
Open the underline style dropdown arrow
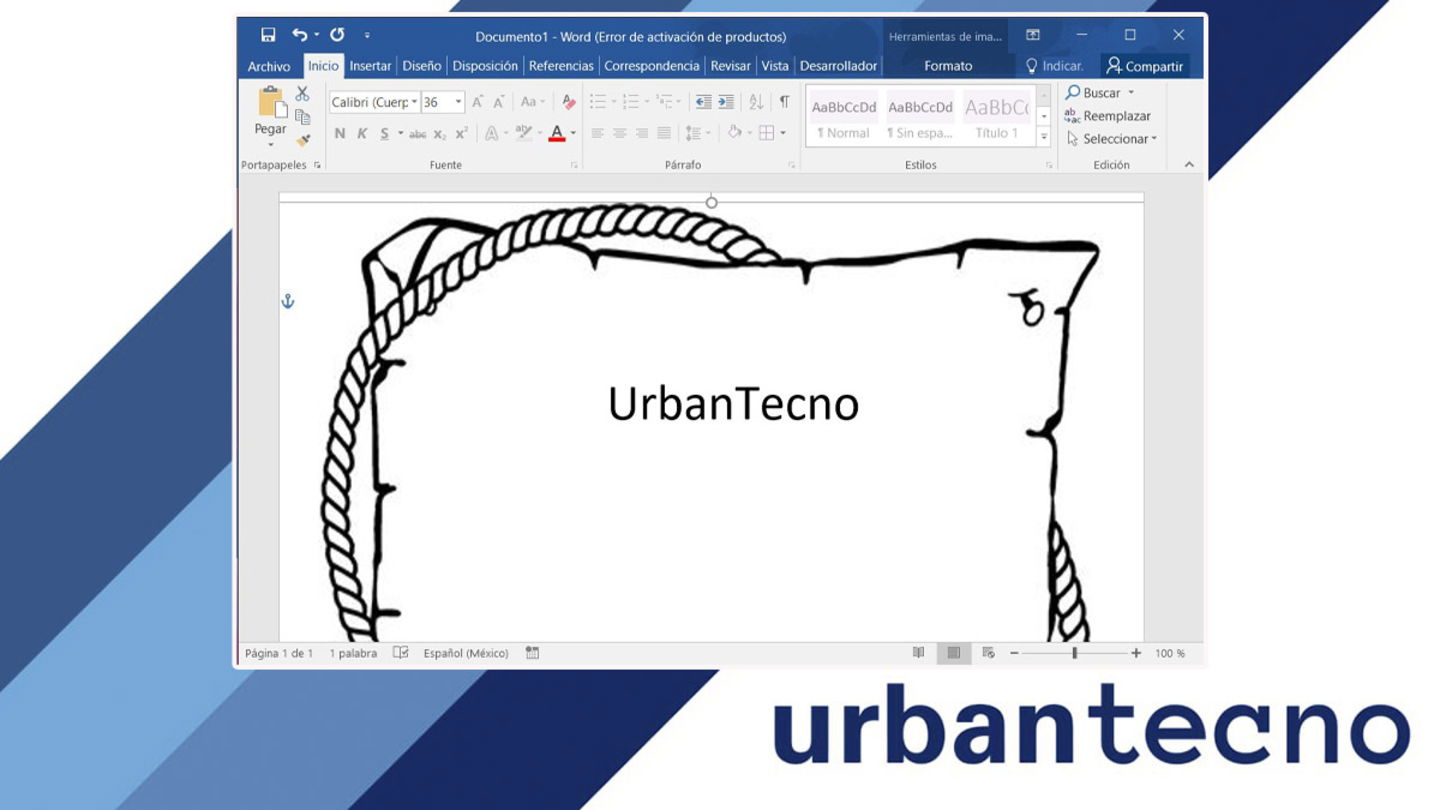pyautogui.click(x=400, y=133)
